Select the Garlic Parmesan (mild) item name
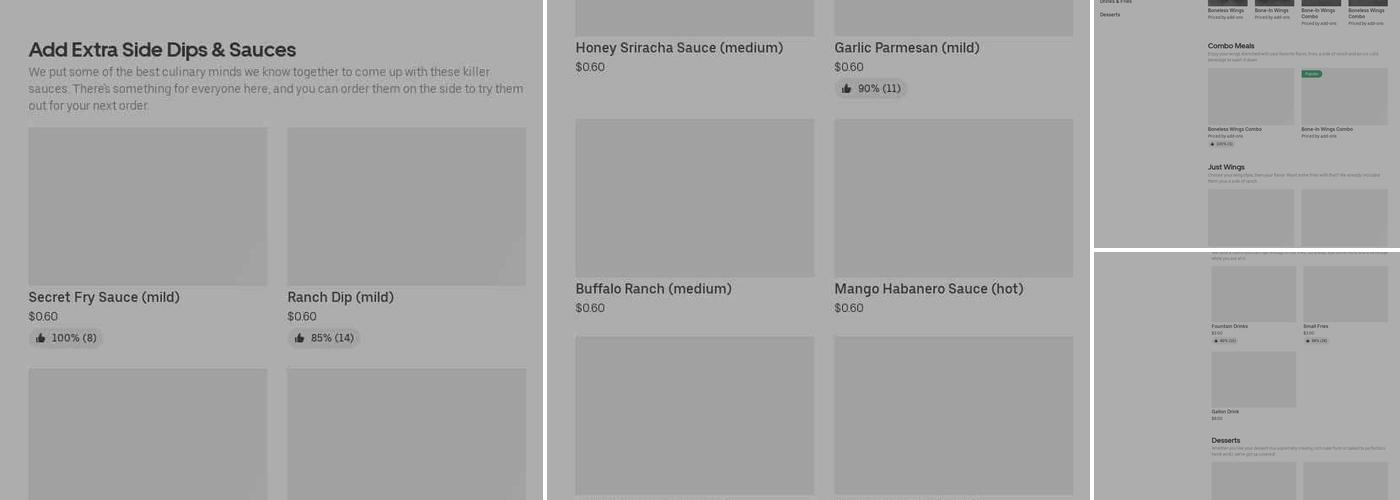This screenshot has height=500, width=1400. tap(907, 48)
